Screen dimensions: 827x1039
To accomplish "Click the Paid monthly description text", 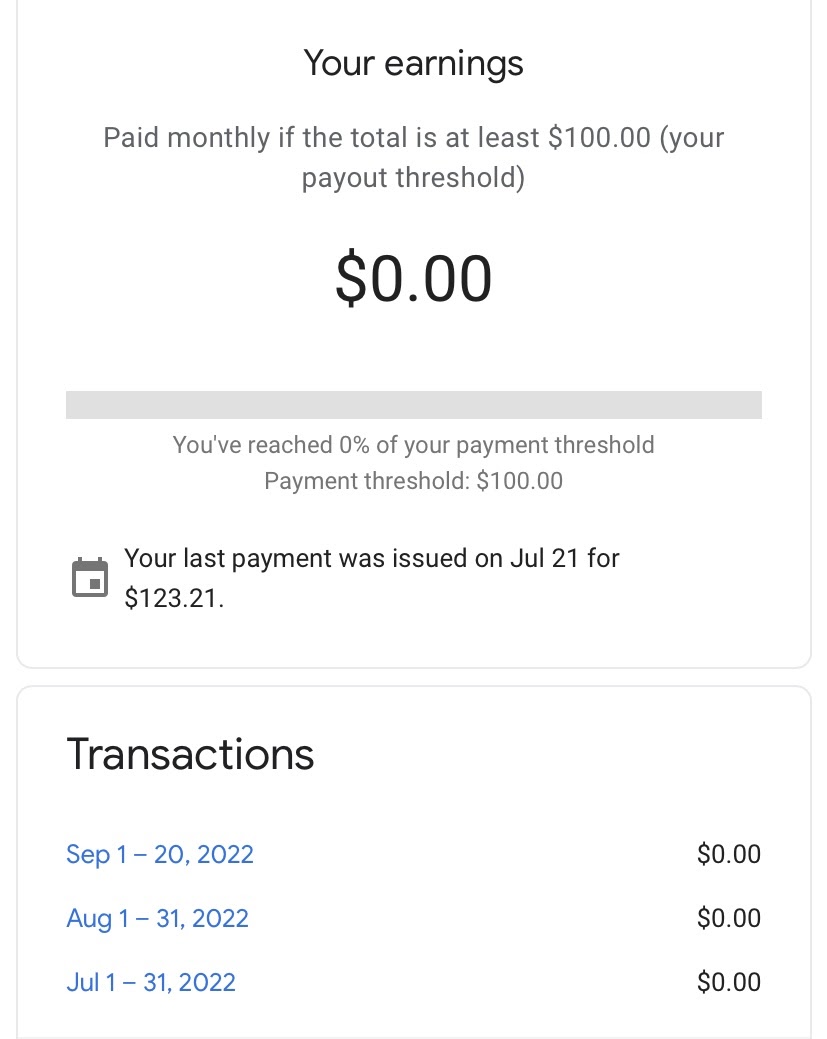I will (414, 158).
